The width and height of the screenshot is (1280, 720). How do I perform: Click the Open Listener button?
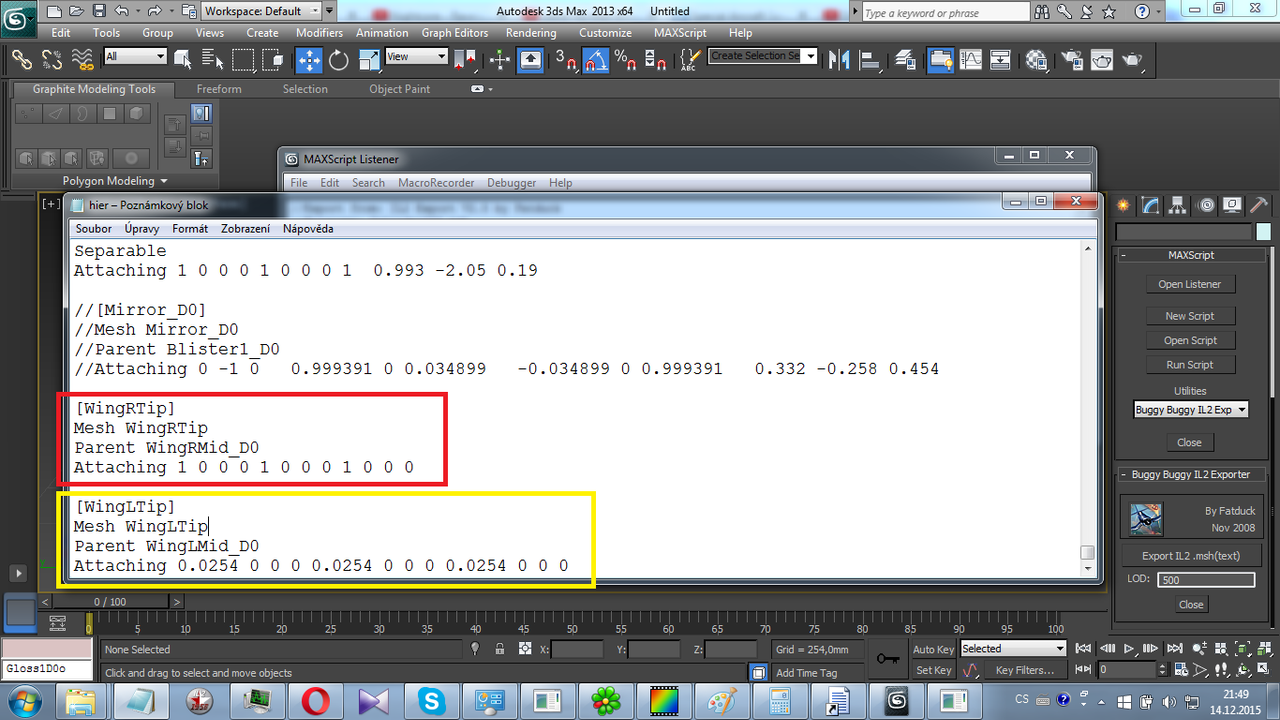pos(1190,284)
